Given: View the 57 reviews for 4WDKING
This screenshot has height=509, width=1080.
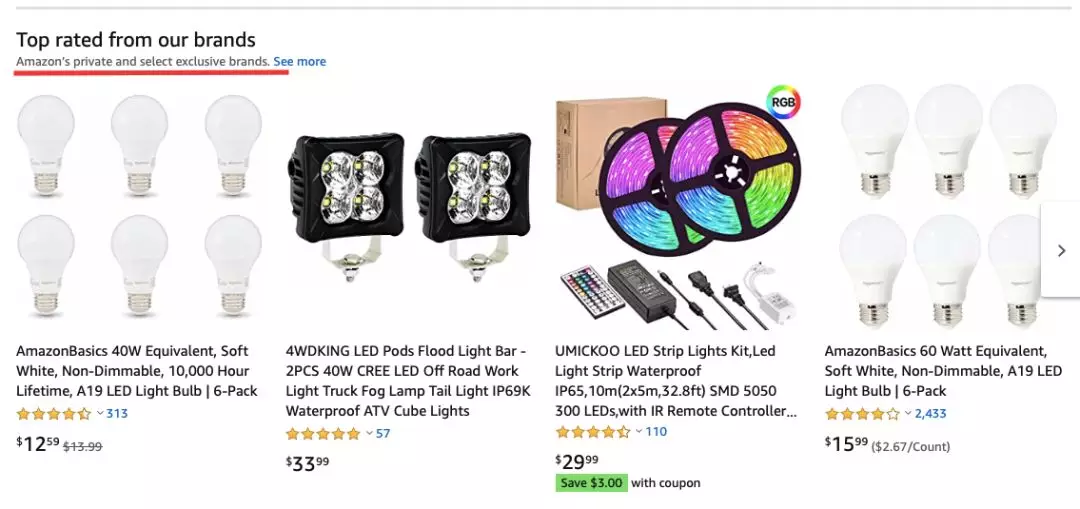Looking at the screenshot, I should pyautogui.click(x=383, y=434).
